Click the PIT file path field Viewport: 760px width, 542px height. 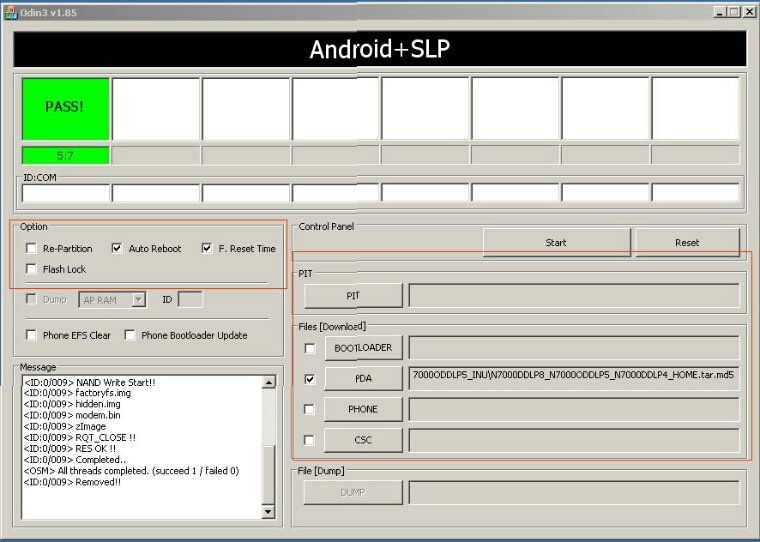point(574,296)
